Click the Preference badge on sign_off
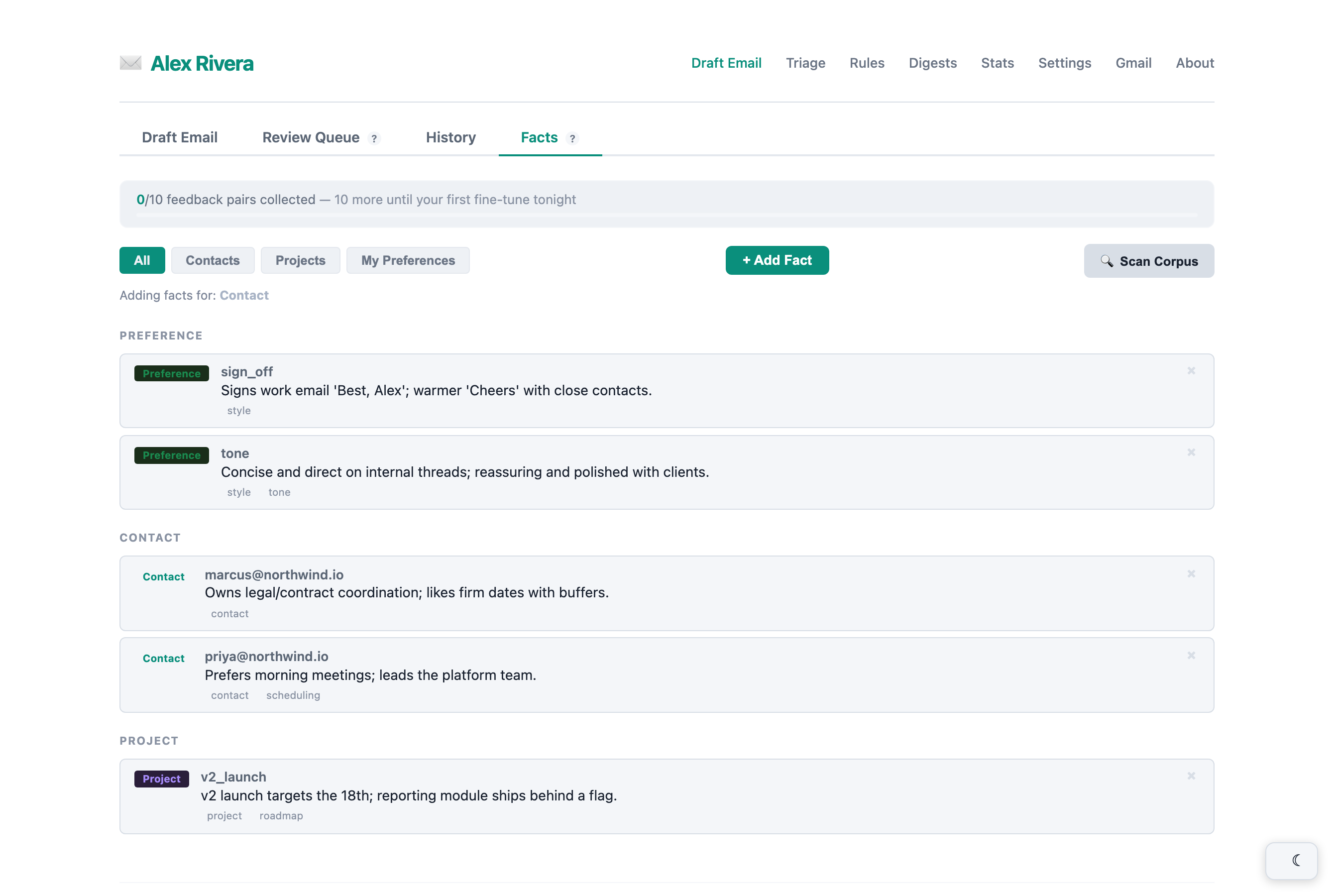1334x896 pixels. (x=171, y=374)
